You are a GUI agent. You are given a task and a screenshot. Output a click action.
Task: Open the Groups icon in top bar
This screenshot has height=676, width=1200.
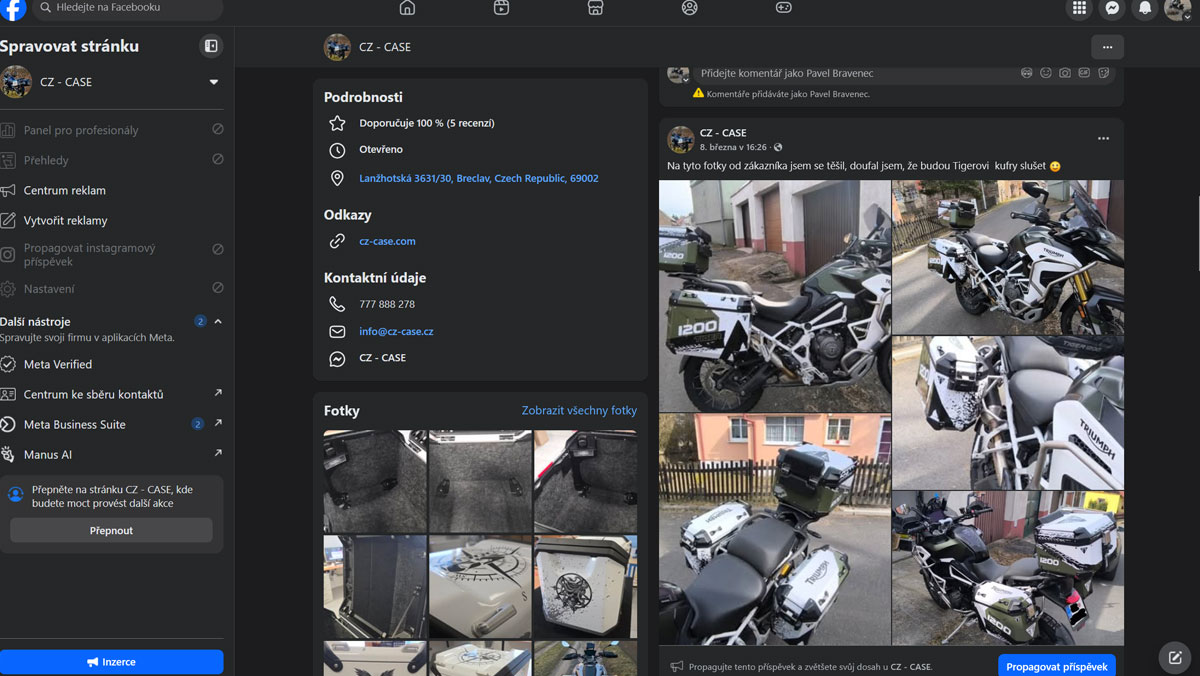[x=689, y=8]
